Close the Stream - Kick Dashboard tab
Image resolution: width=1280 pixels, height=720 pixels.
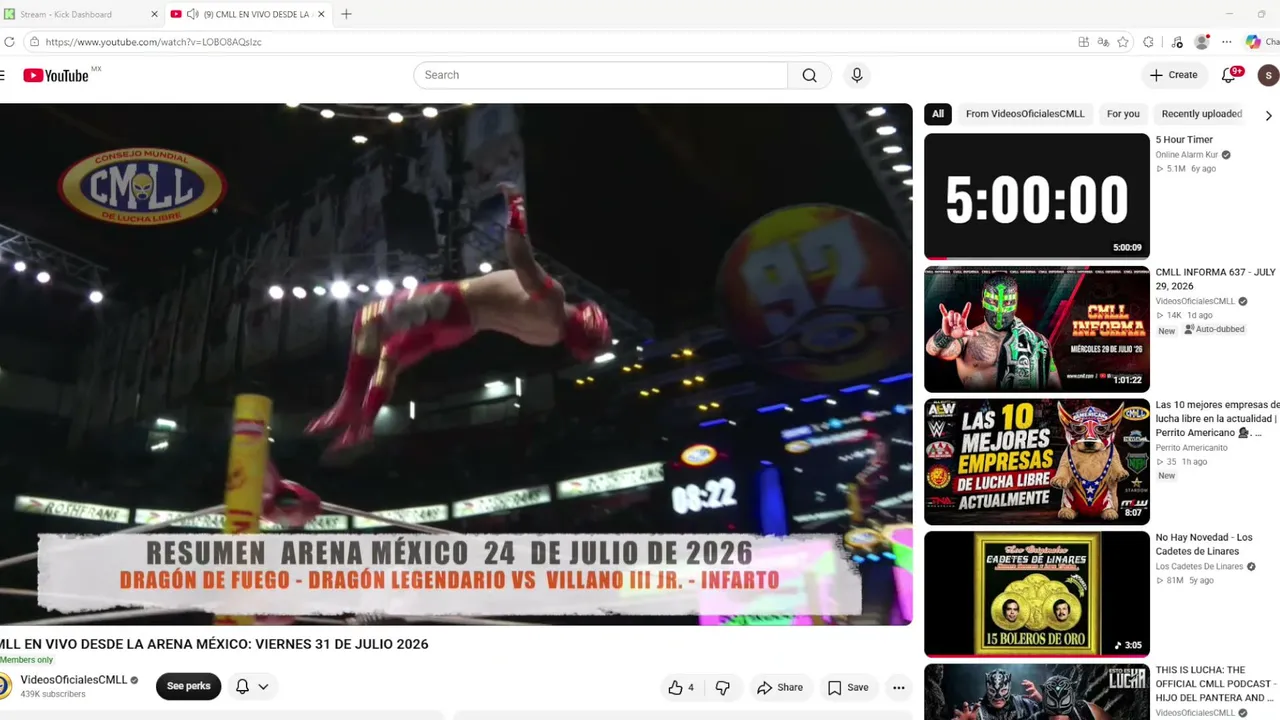coord(154,14)
